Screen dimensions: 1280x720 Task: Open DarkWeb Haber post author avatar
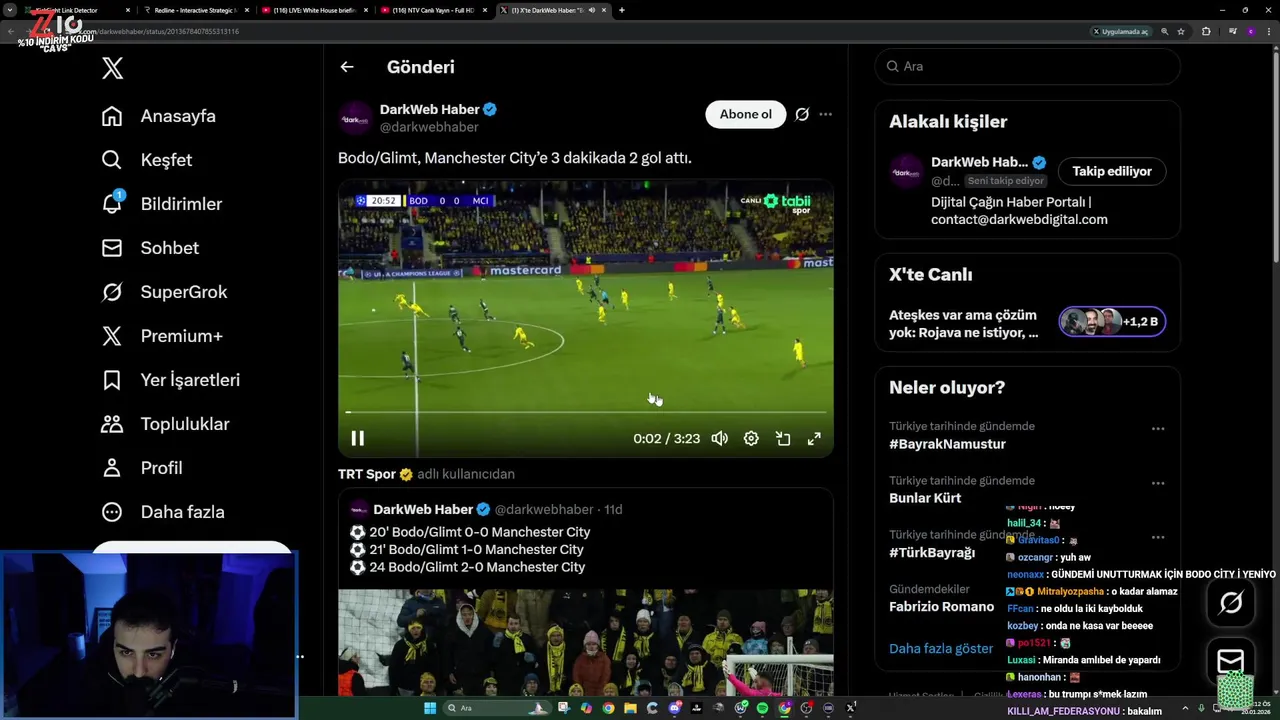(355, 118)
